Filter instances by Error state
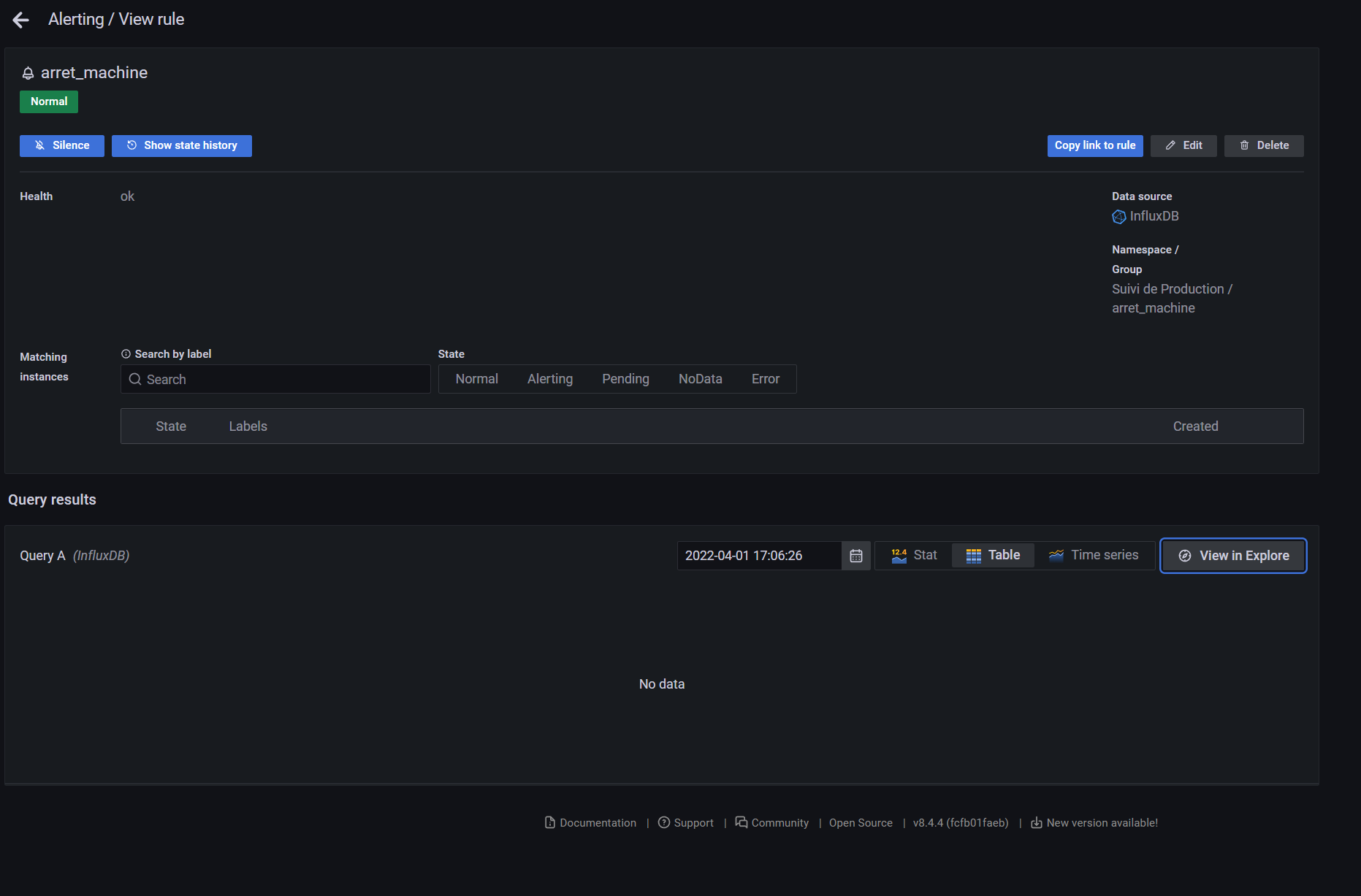 766,379
